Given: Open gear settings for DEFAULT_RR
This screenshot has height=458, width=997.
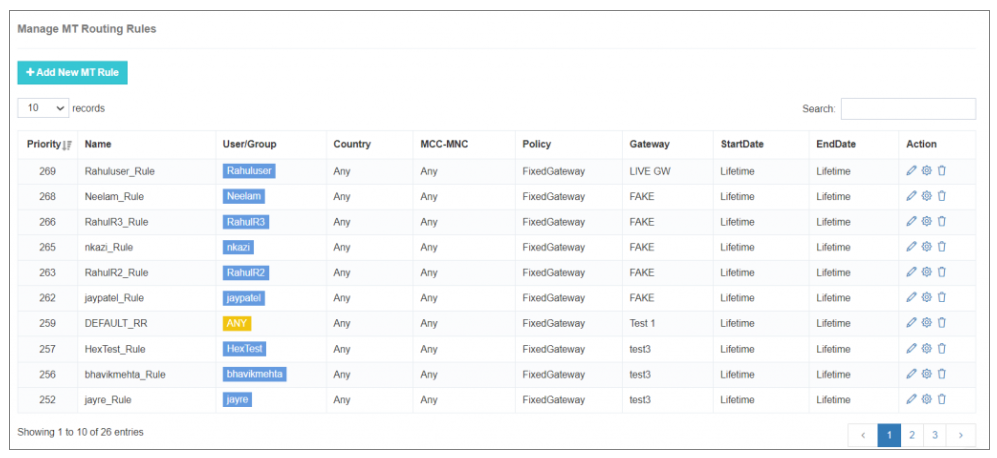Looking at the screenshot, I should coord(926,323).
